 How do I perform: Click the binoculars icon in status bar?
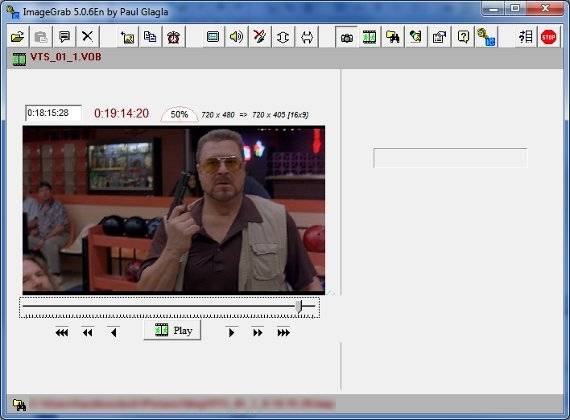(x=19, y=404)
